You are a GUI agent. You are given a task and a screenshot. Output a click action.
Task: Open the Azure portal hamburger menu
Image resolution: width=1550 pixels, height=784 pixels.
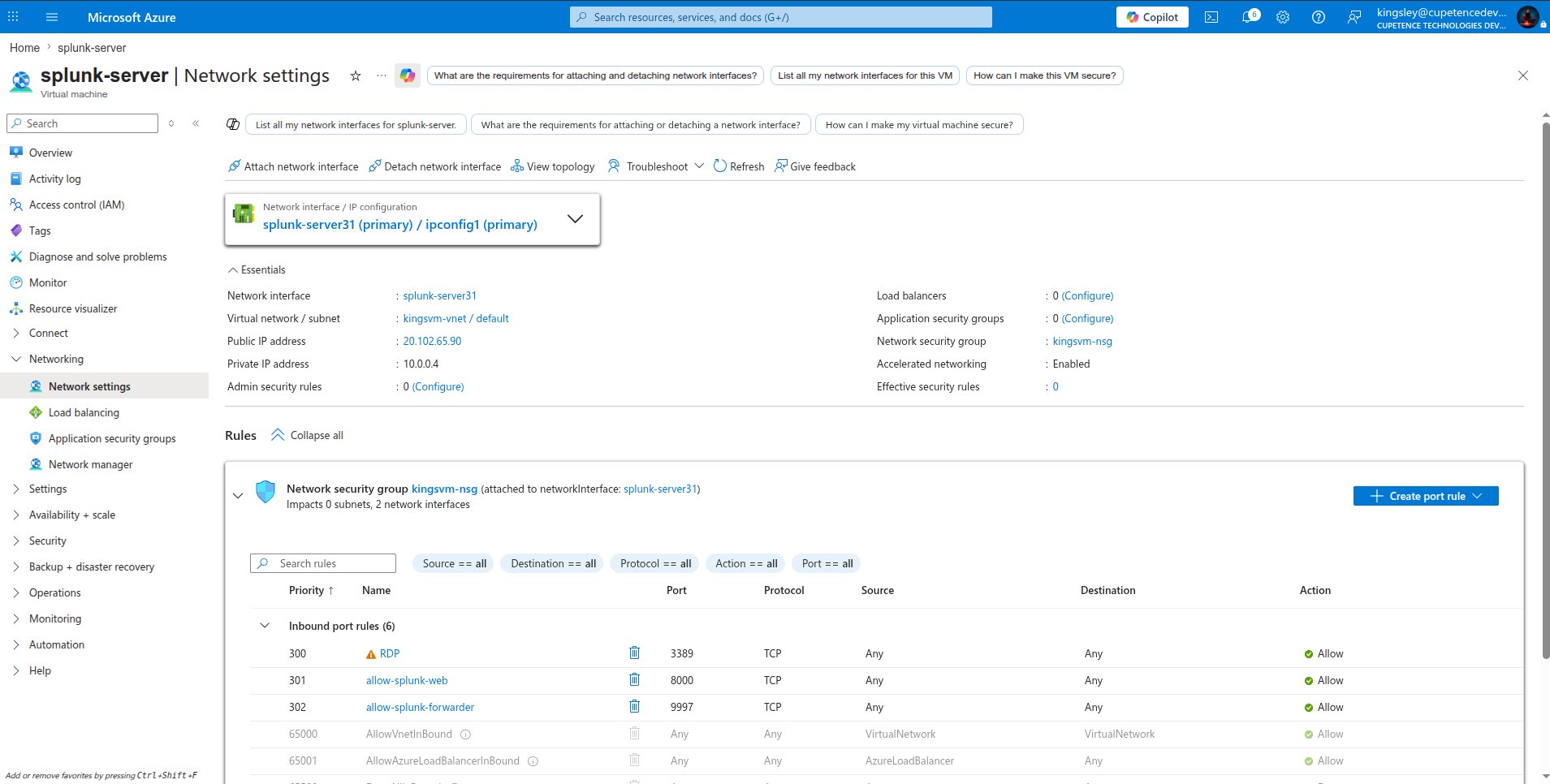click(x=52, y=17)
